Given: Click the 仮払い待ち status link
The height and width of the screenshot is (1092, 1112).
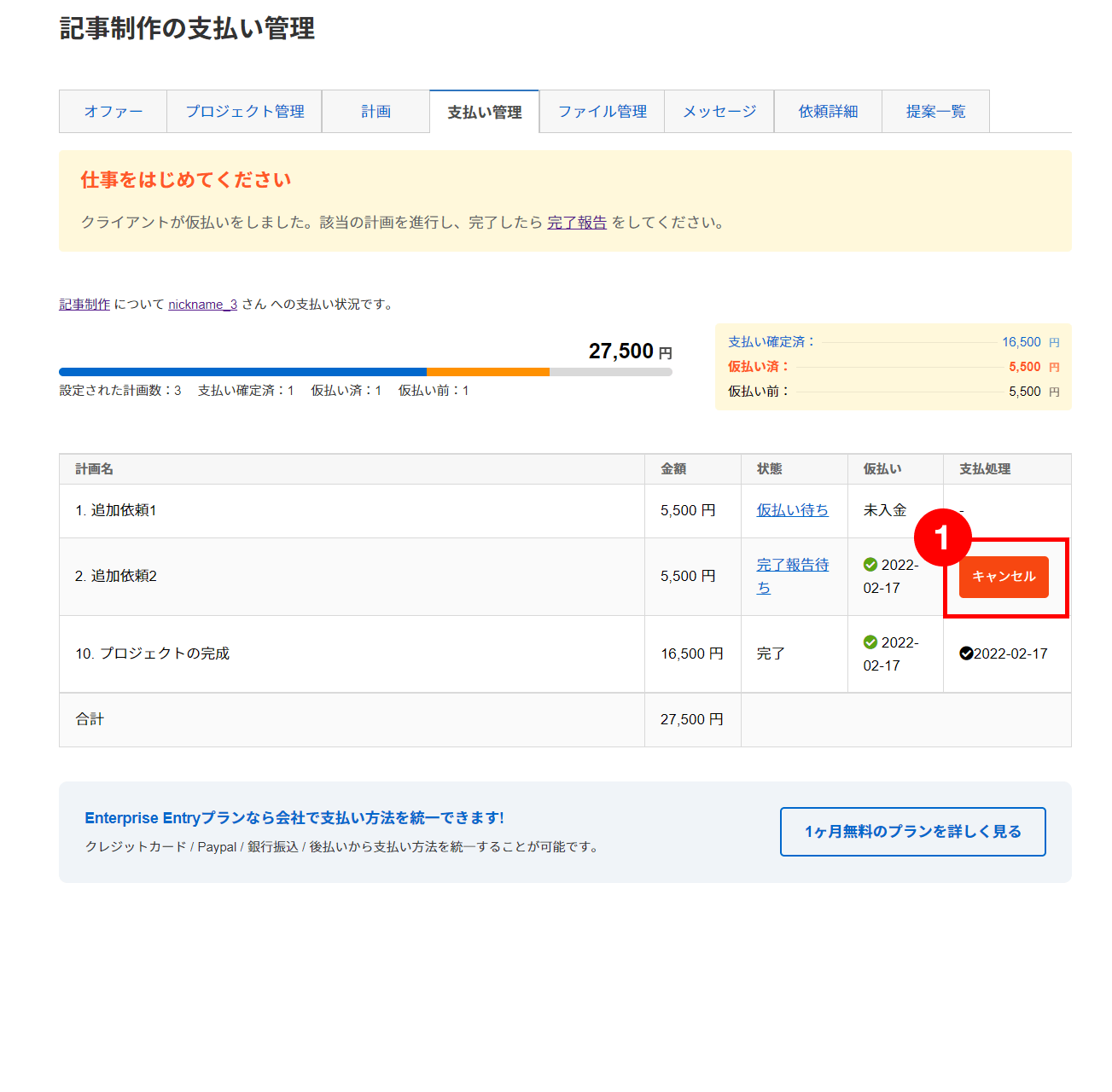Looking at the screenshot, I should (x=792, y=510).
